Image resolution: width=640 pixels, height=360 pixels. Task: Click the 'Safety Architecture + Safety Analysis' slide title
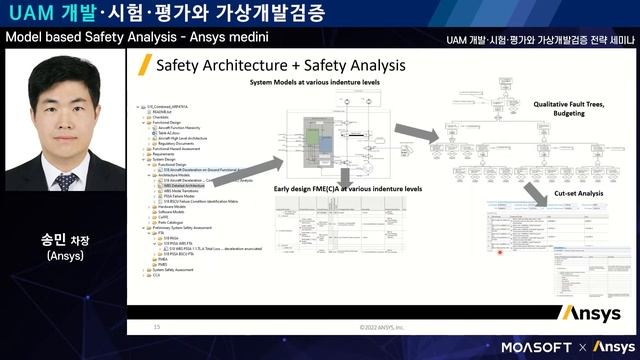(x=281, y=65)
